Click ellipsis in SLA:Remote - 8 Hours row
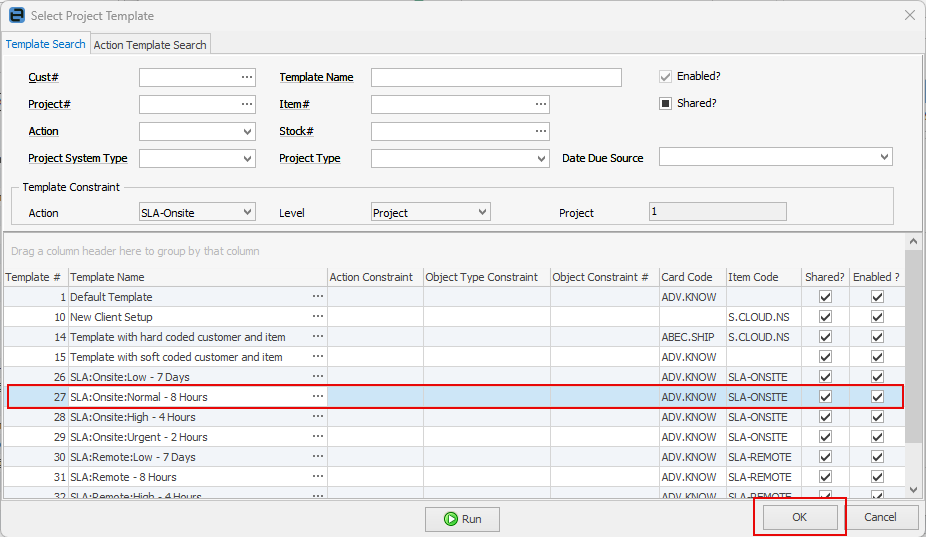 [318, 477]
